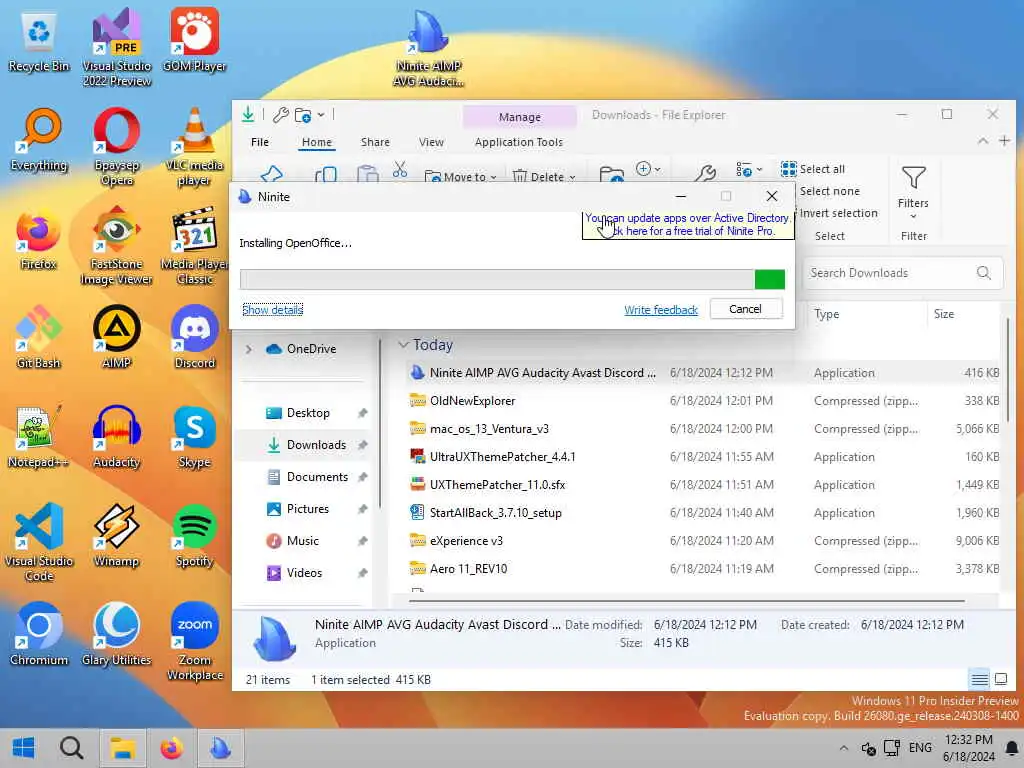The height and width of the screenshot is (768, 1024).
Task: Launch Visual Studio Code desktop icon
Action: click(x=39, y=542)
